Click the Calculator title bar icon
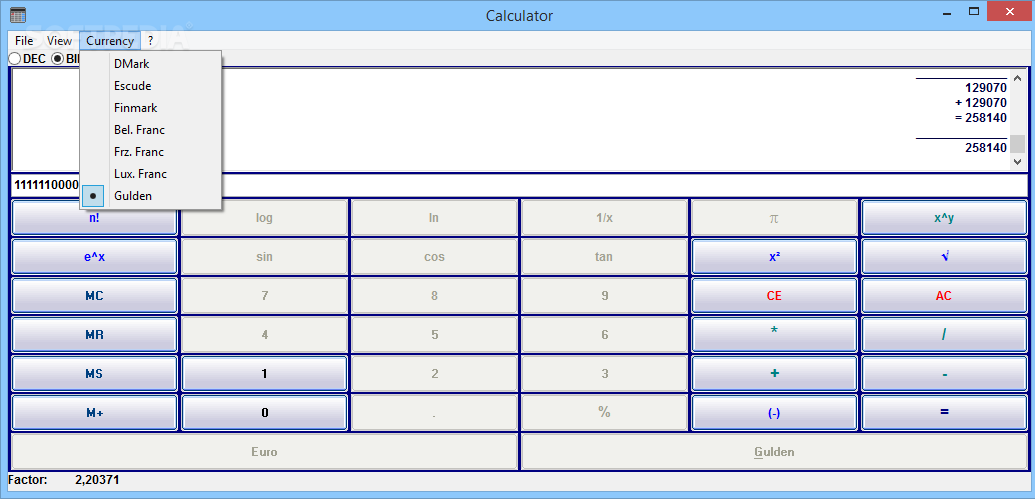The width and height of the screenshot is (1035, 499). click(18, 15)
